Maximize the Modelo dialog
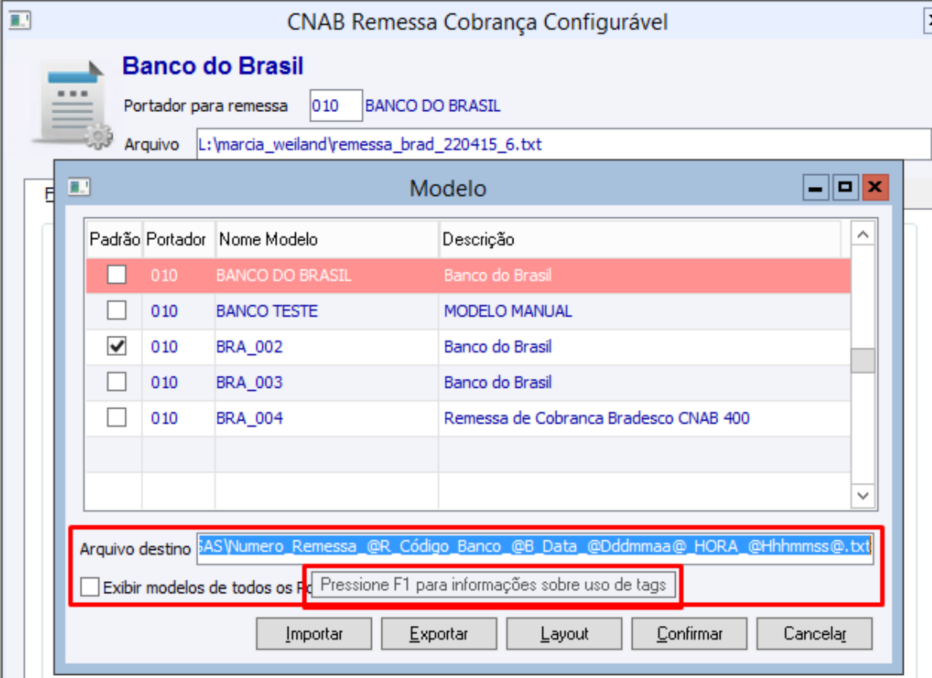The width and height of the screenshot is (932, 678). coord(845,188)
